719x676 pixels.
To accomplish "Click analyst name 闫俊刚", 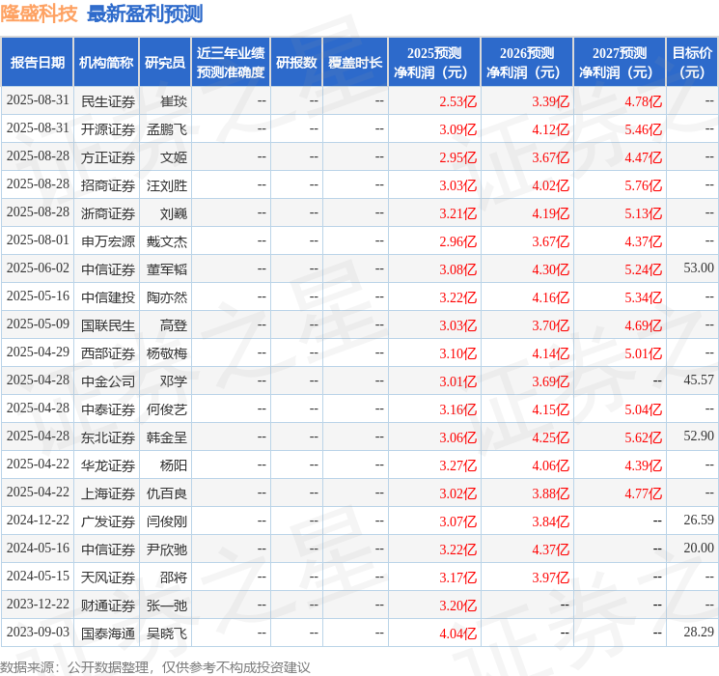I will tap(166, 521).
